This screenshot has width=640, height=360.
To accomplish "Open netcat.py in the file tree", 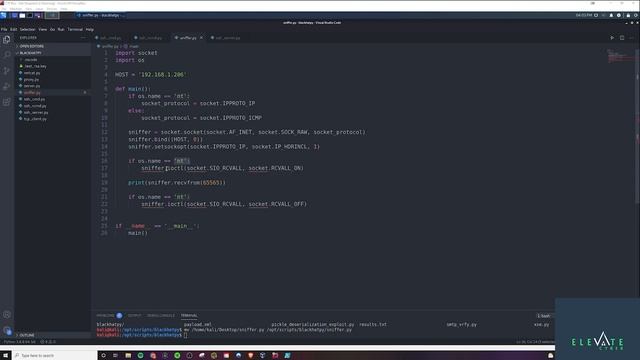I will click(x=32, y=73).
